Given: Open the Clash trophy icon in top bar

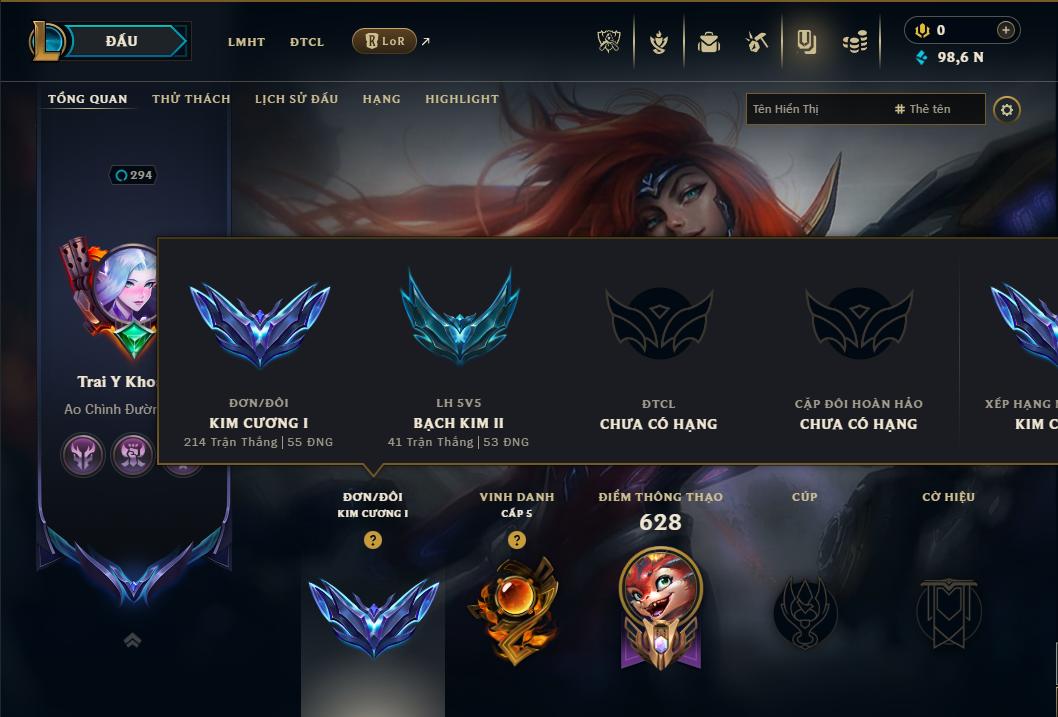Looking at the screenshot, I should (609, 42).
